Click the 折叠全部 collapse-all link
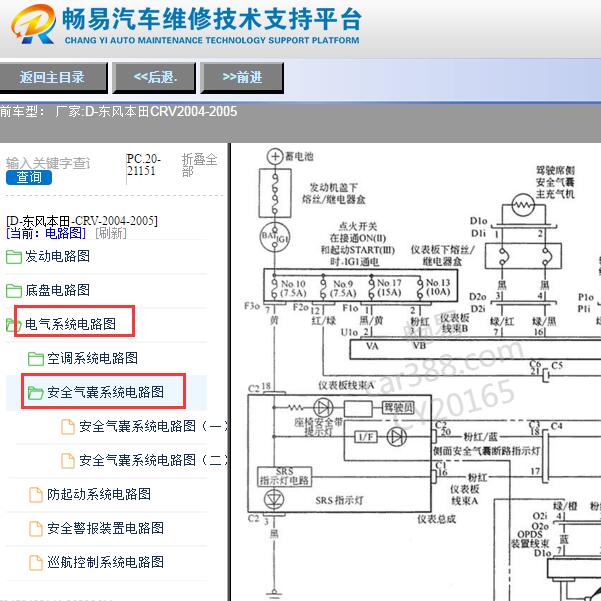601x601 pixels. [199, 165]
